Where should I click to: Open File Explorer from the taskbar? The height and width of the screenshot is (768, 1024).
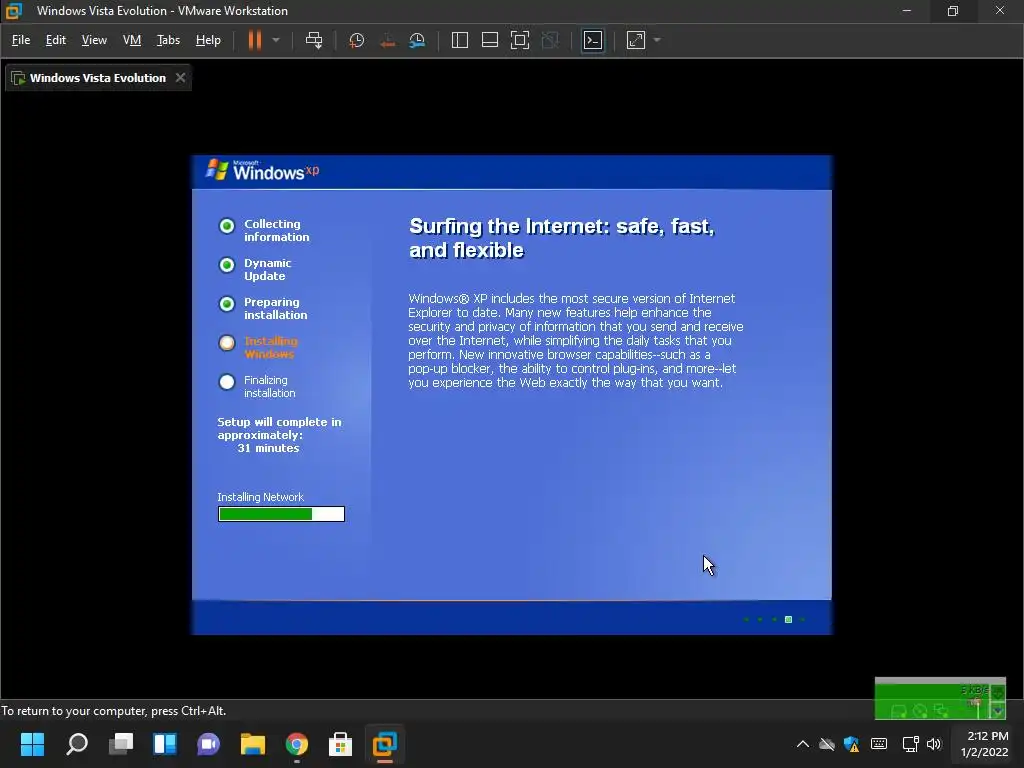click(253, 744)
